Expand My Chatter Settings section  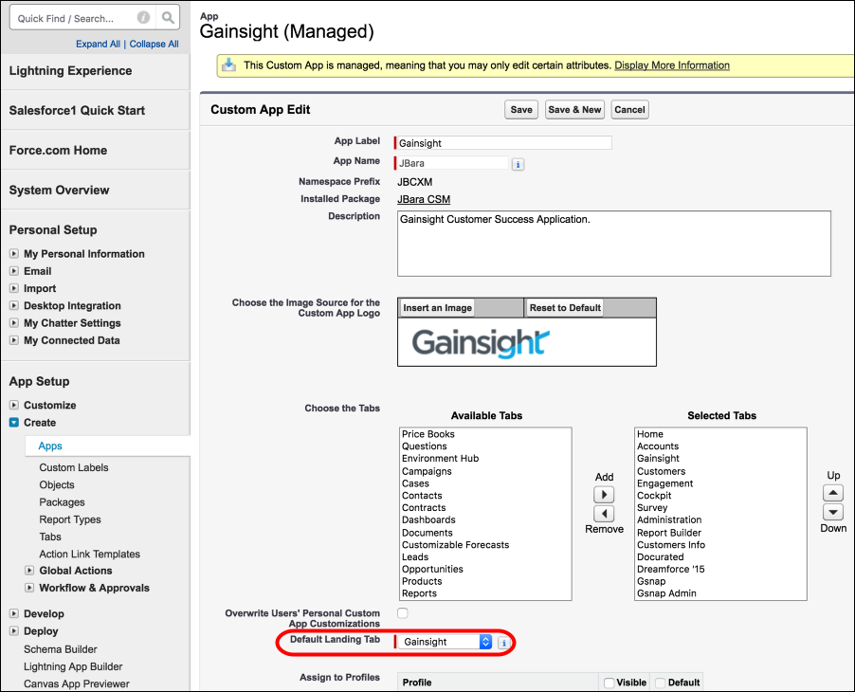pos(14,323)
